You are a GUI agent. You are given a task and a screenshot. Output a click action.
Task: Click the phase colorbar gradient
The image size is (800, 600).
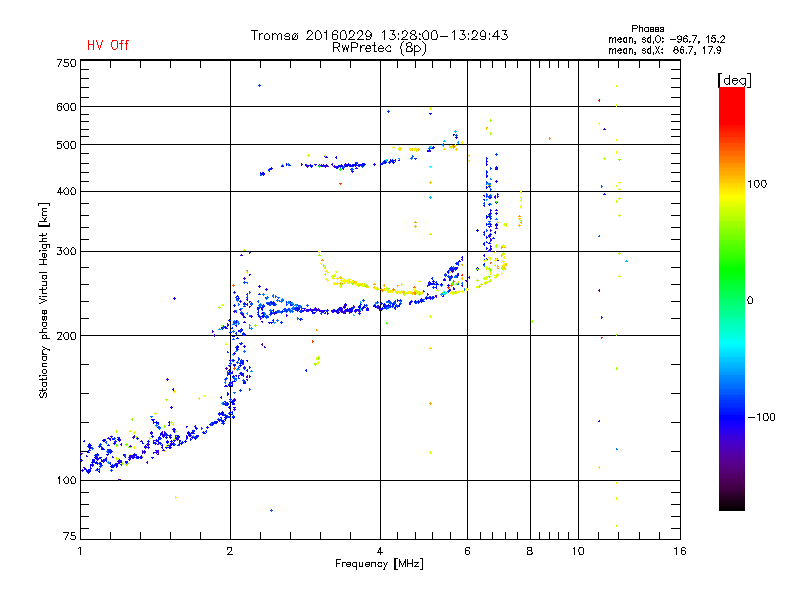tap(732, 298)
